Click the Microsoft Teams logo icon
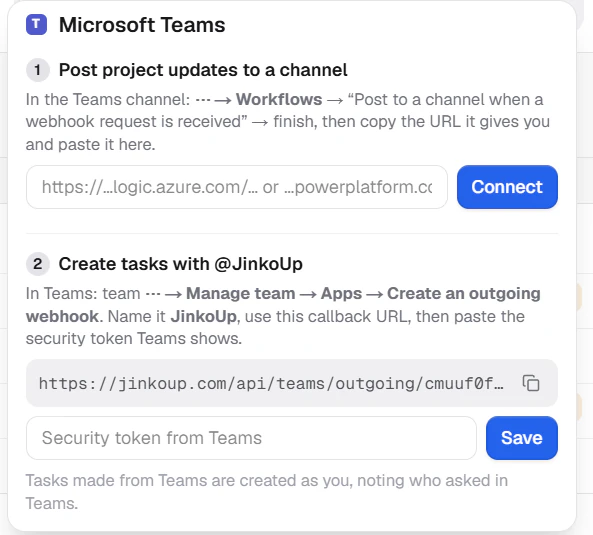This screenshot has height=535, width=593. 36,25
